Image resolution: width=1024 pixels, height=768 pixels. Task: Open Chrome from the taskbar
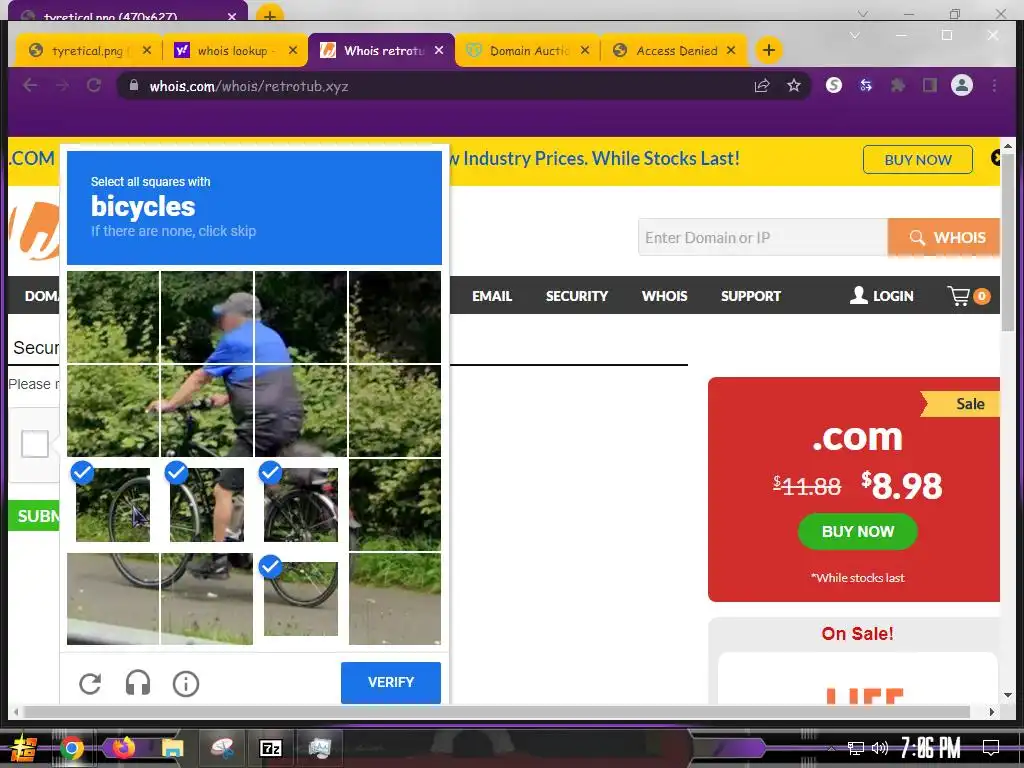point(72,748)
